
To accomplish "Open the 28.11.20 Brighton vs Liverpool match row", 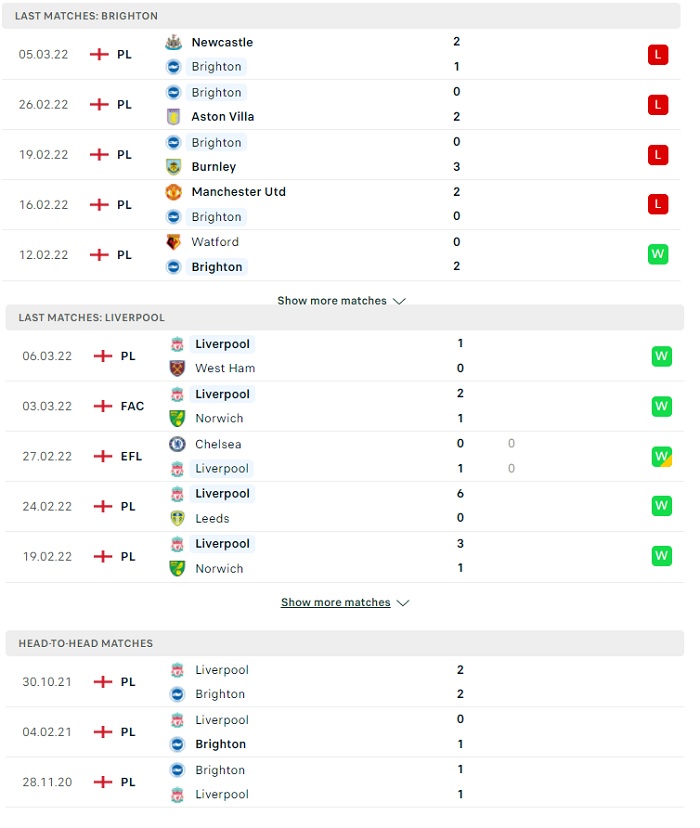I will click(345, 782).
